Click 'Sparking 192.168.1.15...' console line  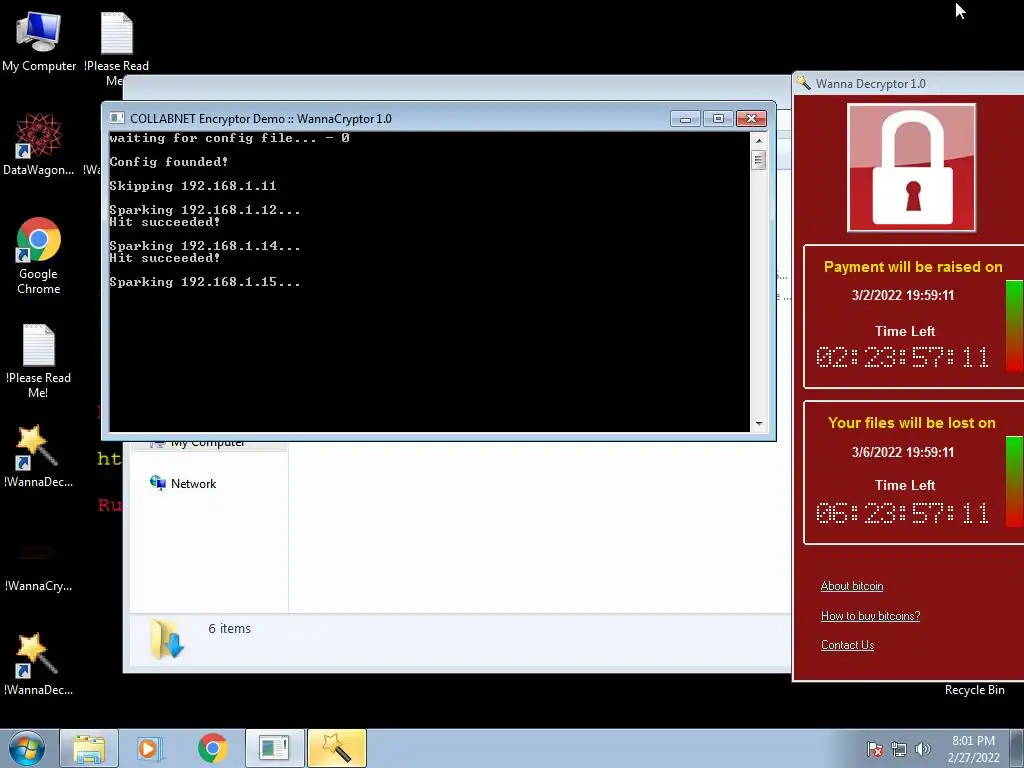point(204,282)
